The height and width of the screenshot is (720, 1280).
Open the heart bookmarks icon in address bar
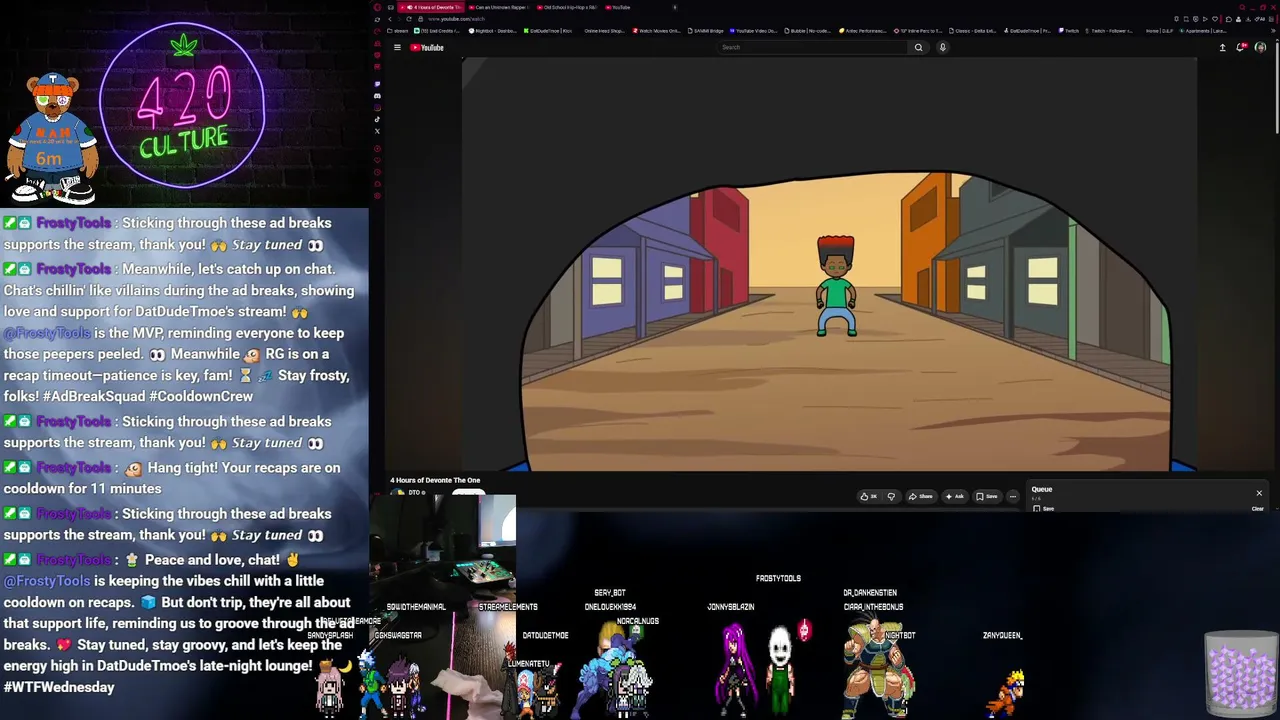tap(1213, 19)
